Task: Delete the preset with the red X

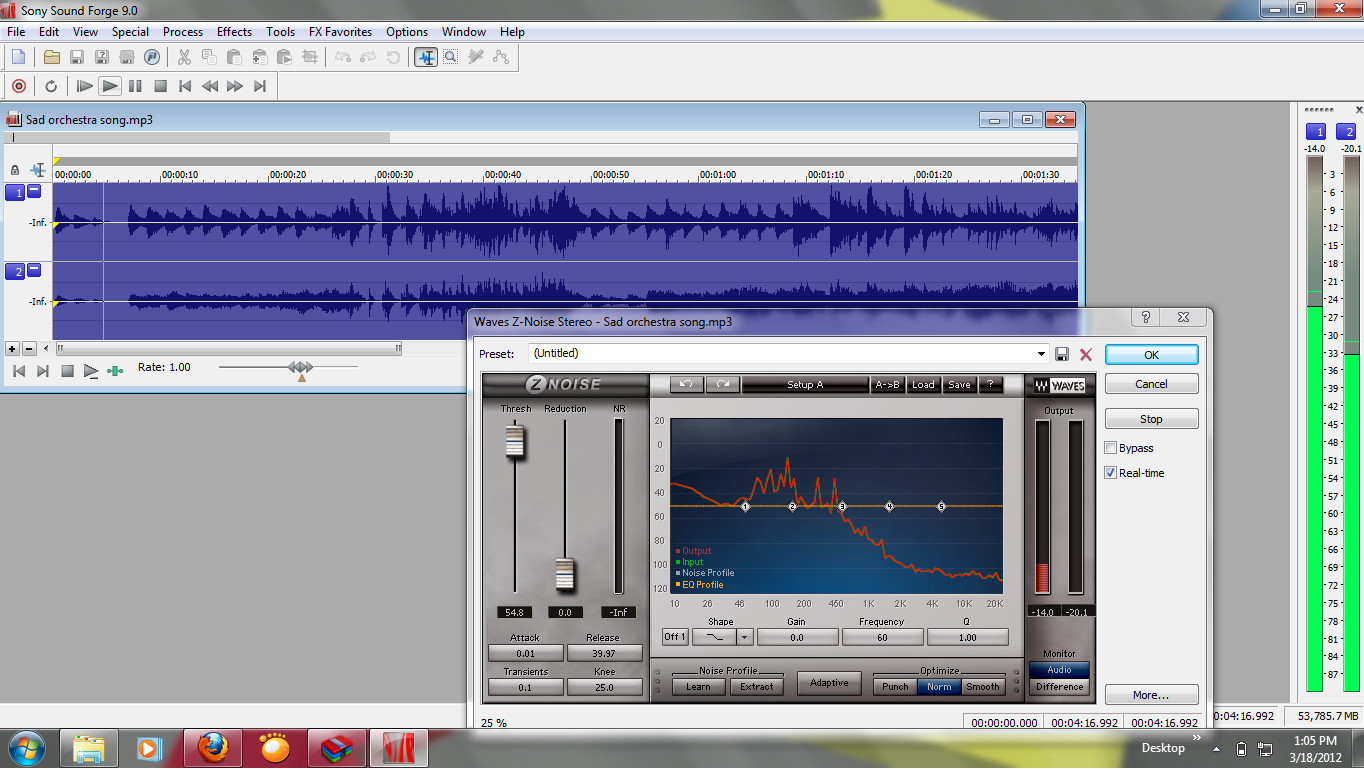Action: pyautogui.click(x=1086, y=354)
